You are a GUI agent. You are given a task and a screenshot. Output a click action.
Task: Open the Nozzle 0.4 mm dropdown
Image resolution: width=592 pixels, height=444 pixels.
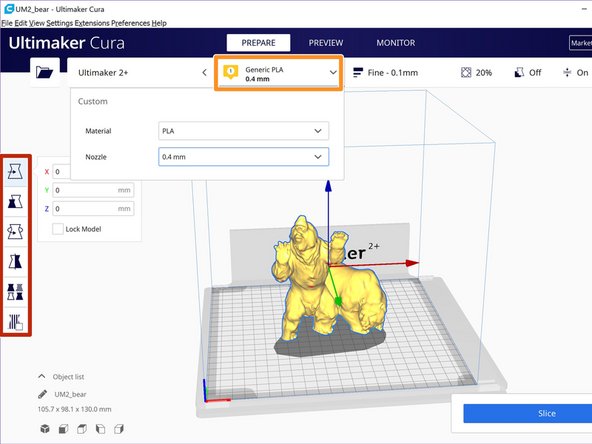tap(244, 157)
